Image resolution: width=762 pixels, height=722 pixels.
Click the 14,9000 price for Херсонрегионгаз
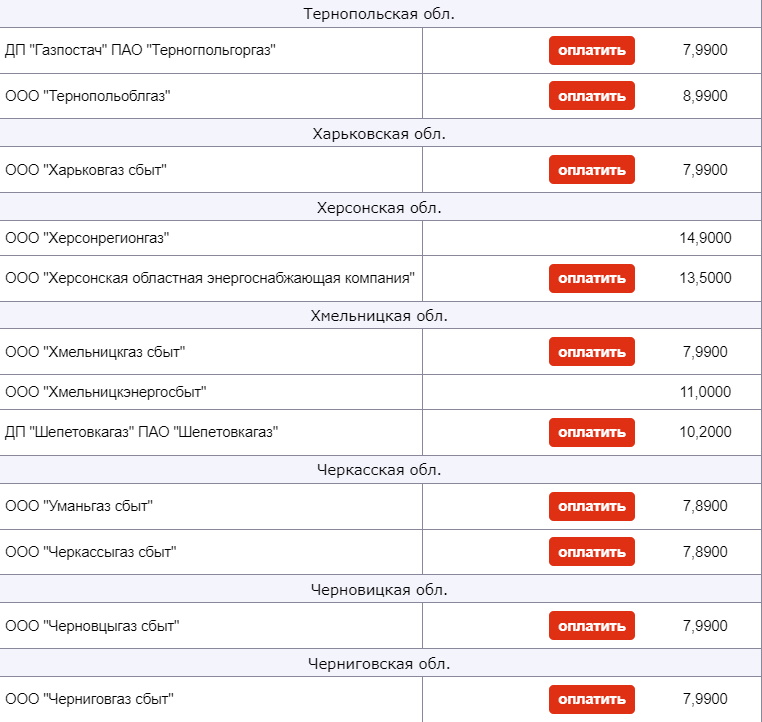click(705, 238)
